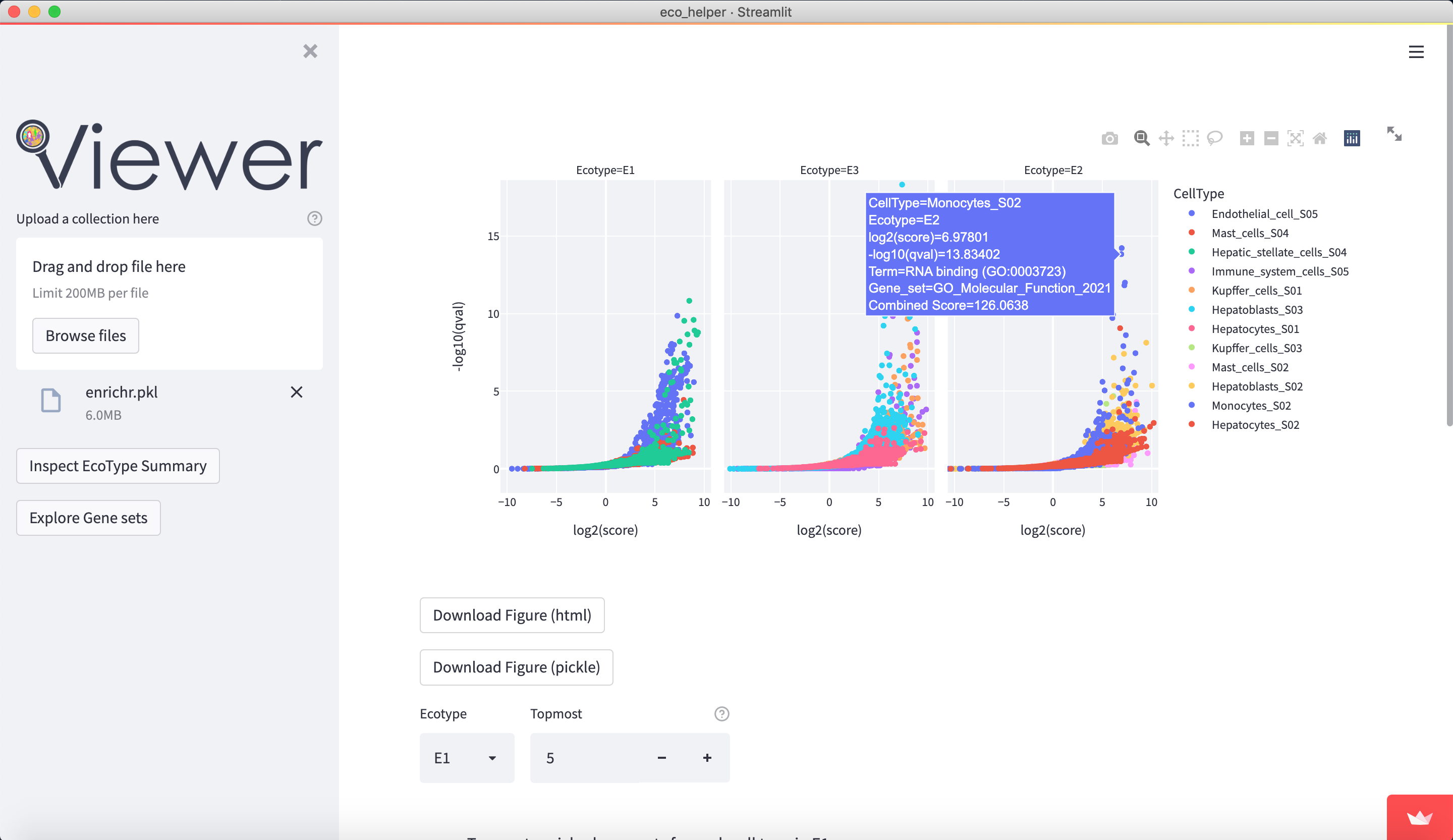Hide Endothelial_cell_S05 trace via legend
The image size is (1453, 840).
point(1264,214)
